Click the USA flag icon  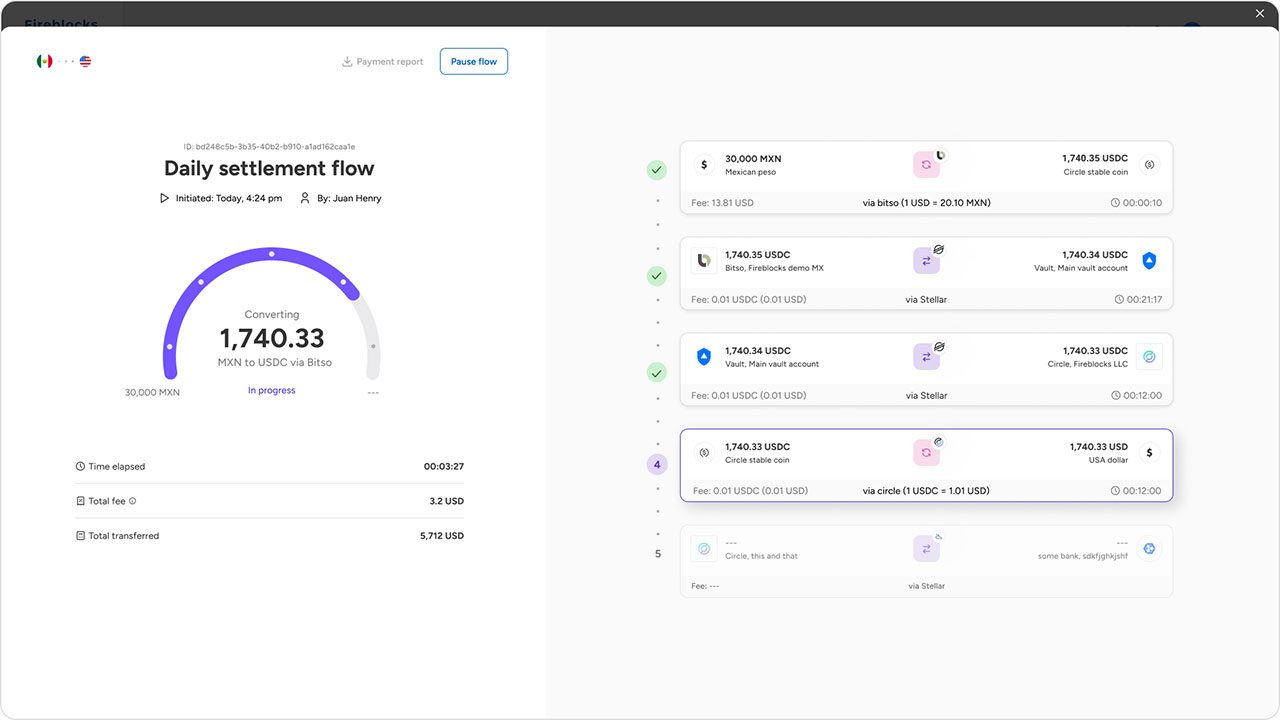point(85,61)
